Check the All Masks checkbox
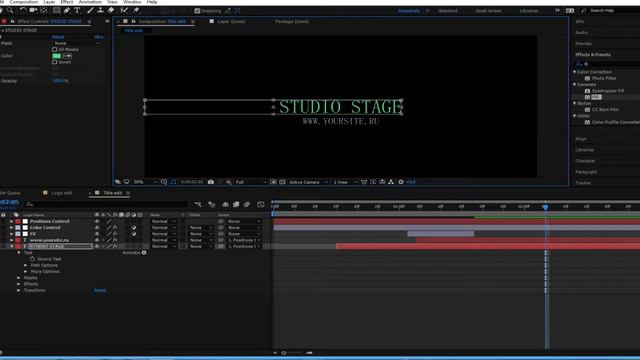Screen dimensions: 640x360 coord(55,49)
